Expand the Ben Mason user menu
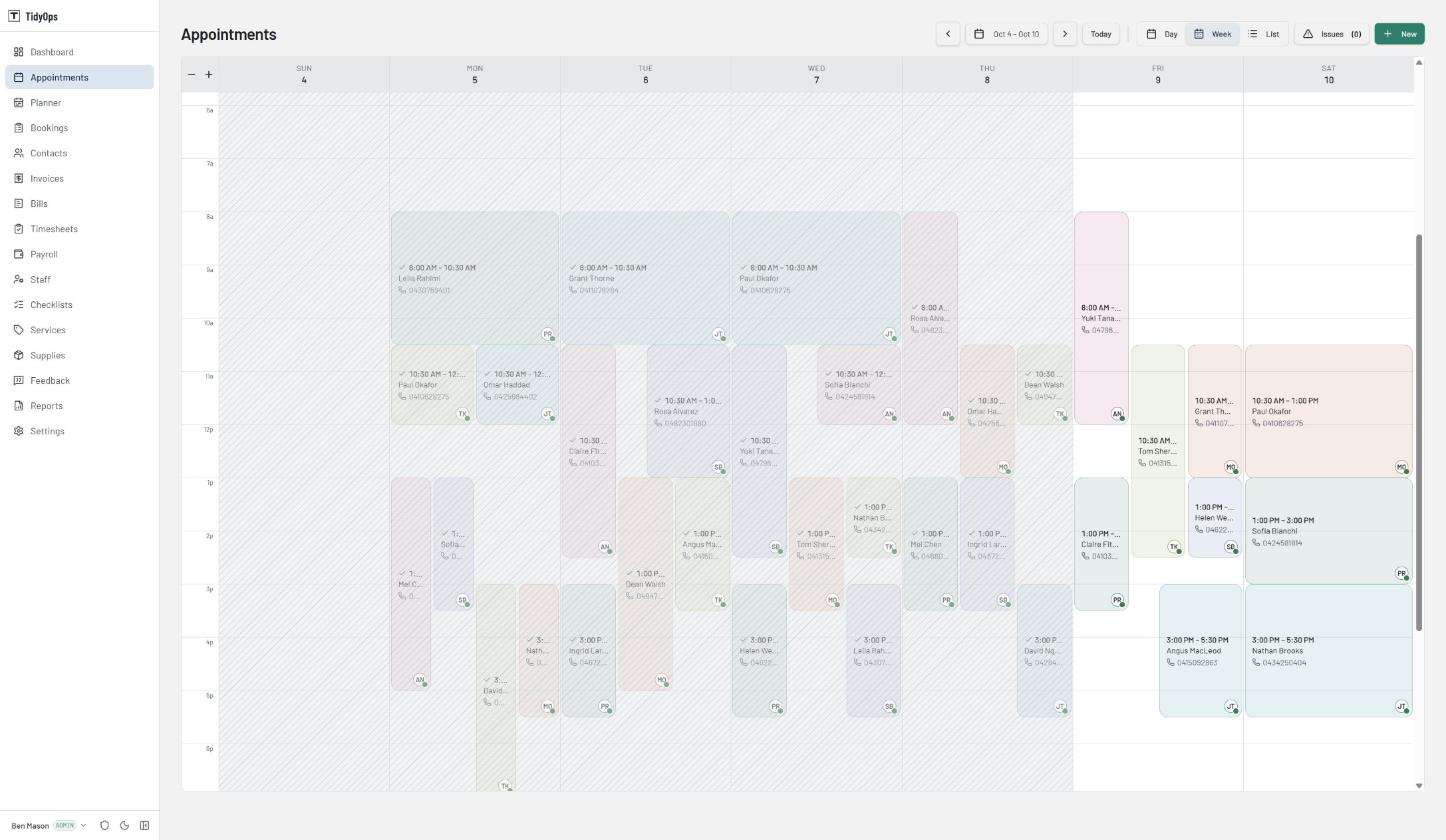Viewport: 1446px width, 840px height. click(49, 826)
